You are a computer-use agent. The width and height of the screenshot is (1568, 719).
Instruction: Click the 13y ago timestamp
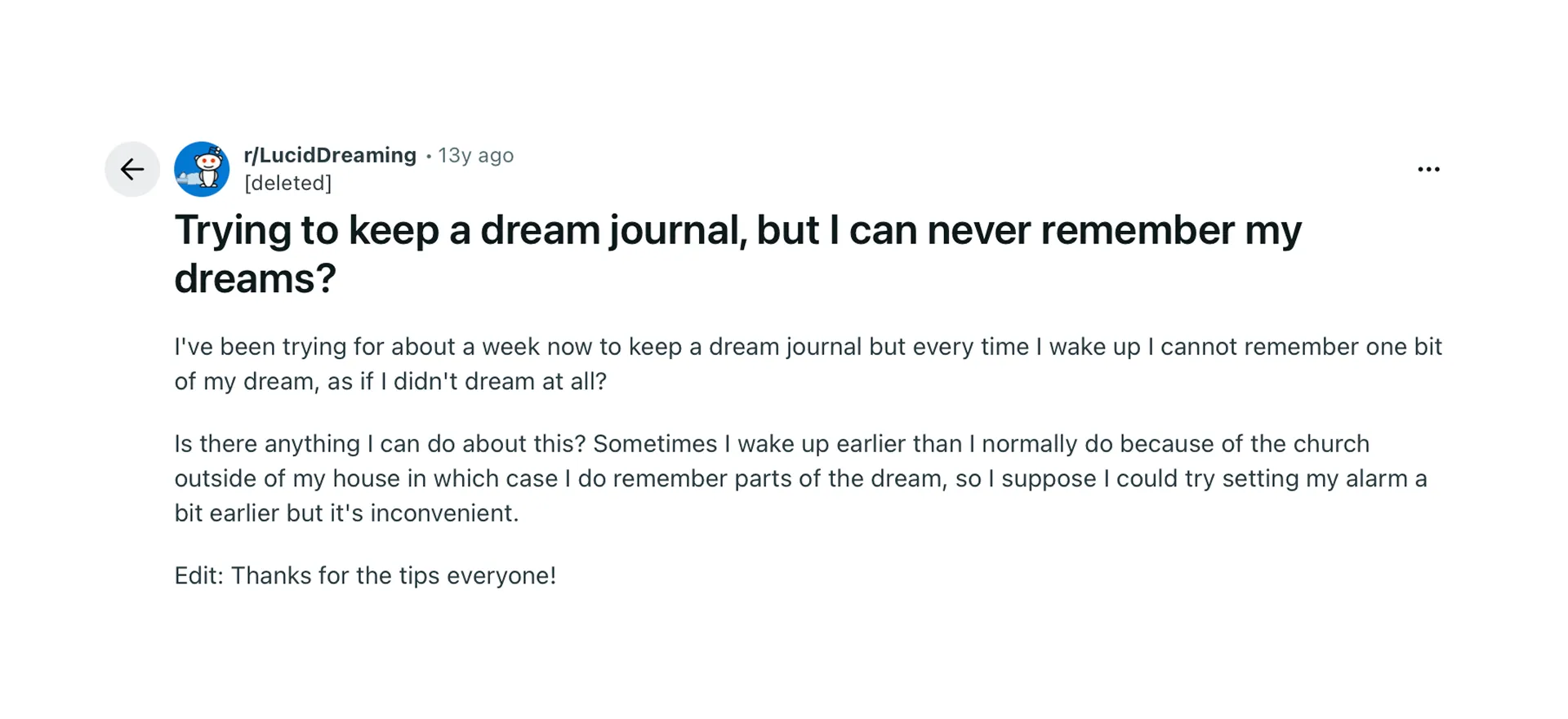click(x=476, y=155)
